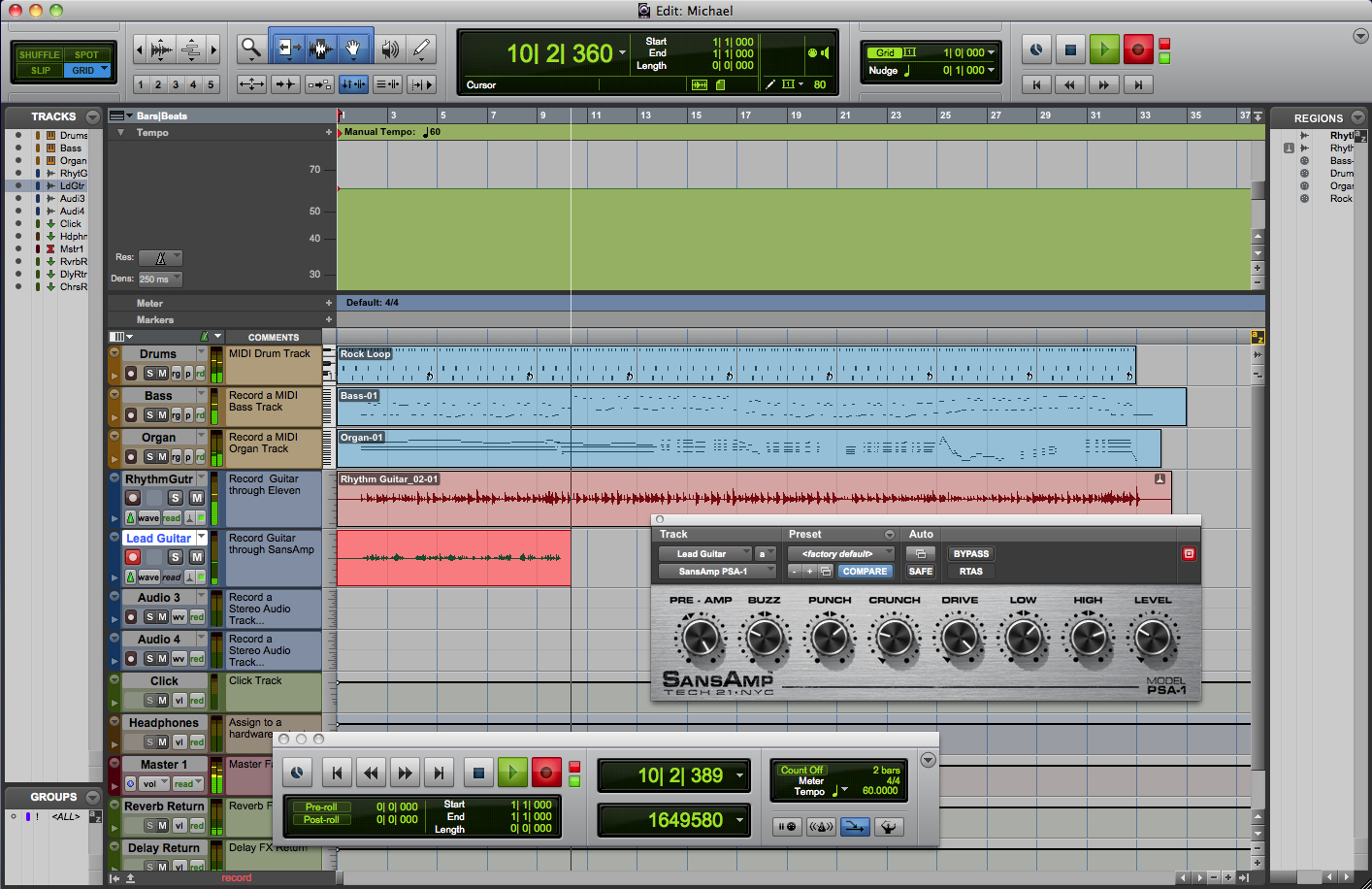Adjust the SansAmp DRIVE knob

pos(960,638)
